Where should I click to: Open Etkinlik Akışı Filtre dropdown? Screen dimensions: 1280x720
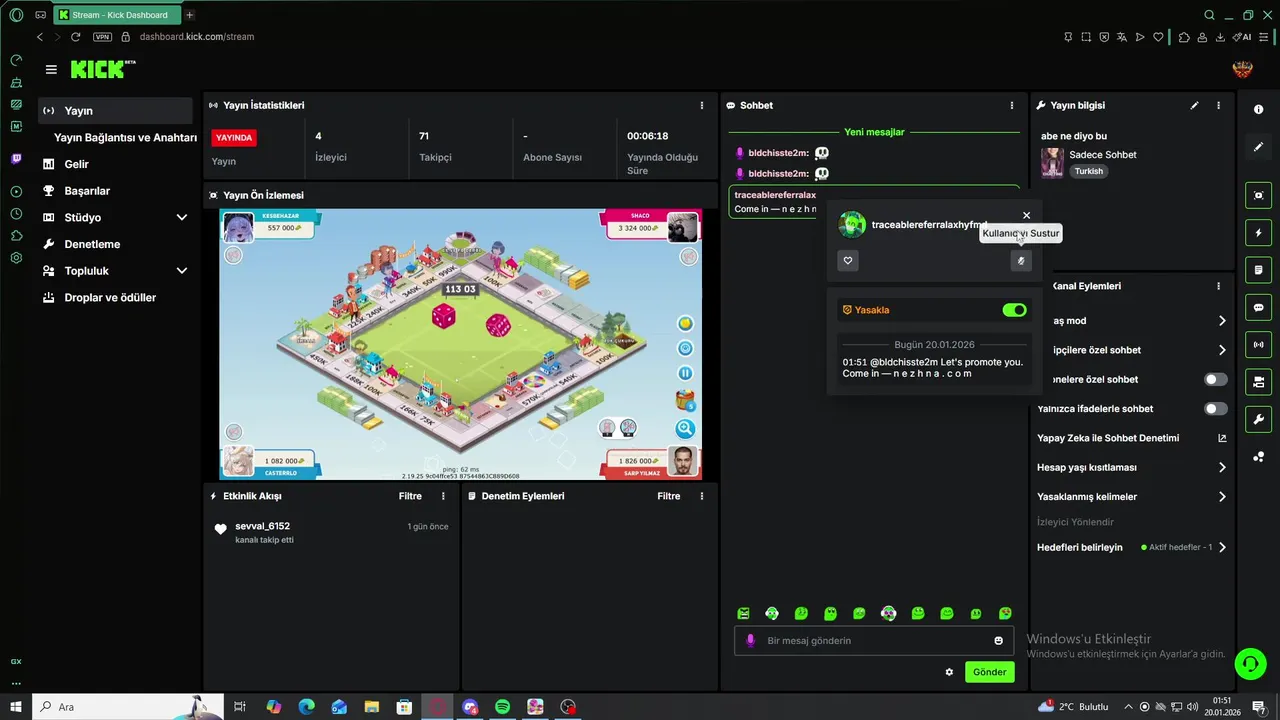coord(410,496)
